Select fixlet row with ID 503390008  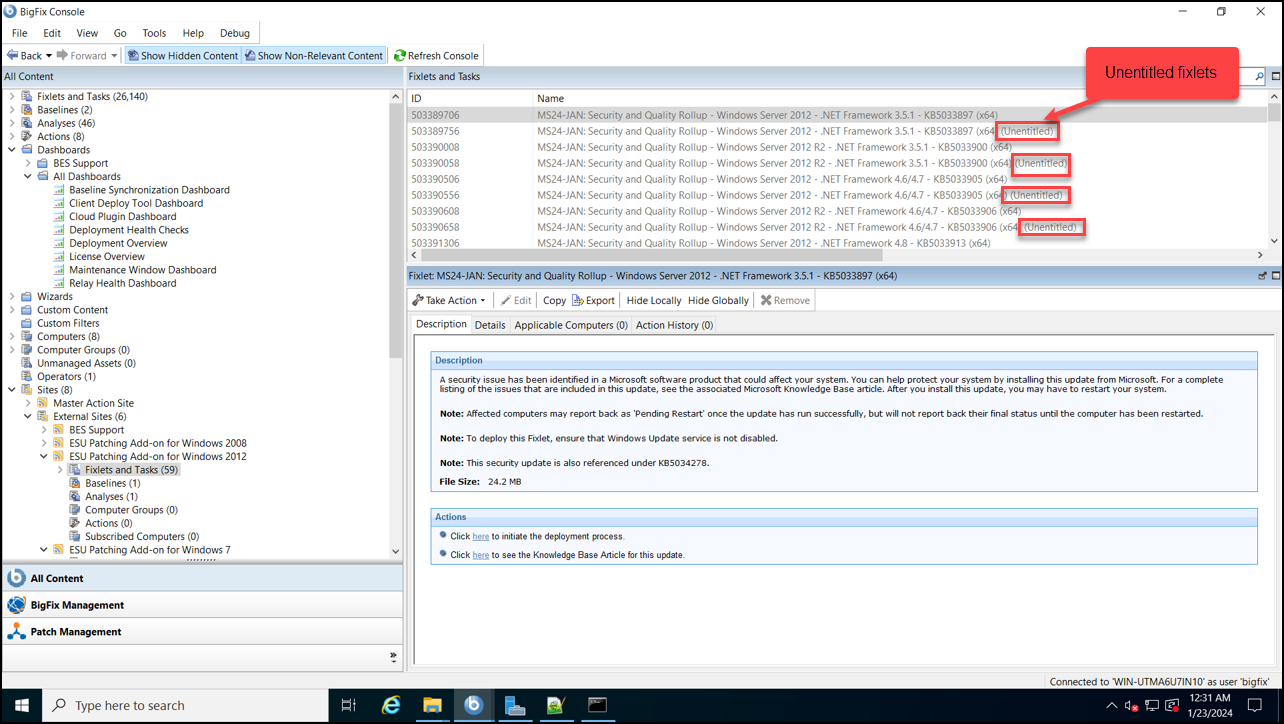837,147
